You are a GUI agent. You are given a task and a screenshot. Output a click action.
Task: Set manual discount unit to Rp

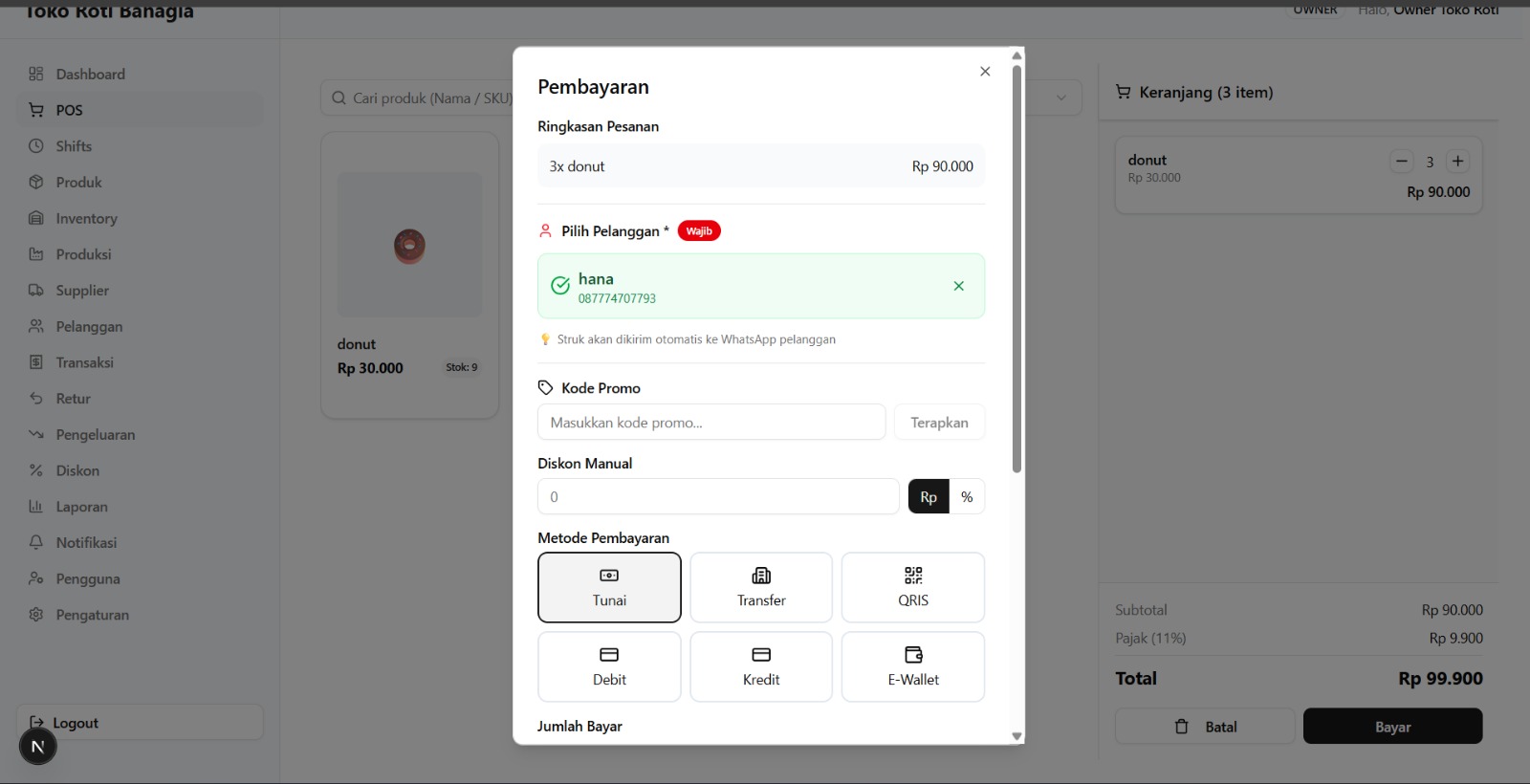click(x=929, y=497)
